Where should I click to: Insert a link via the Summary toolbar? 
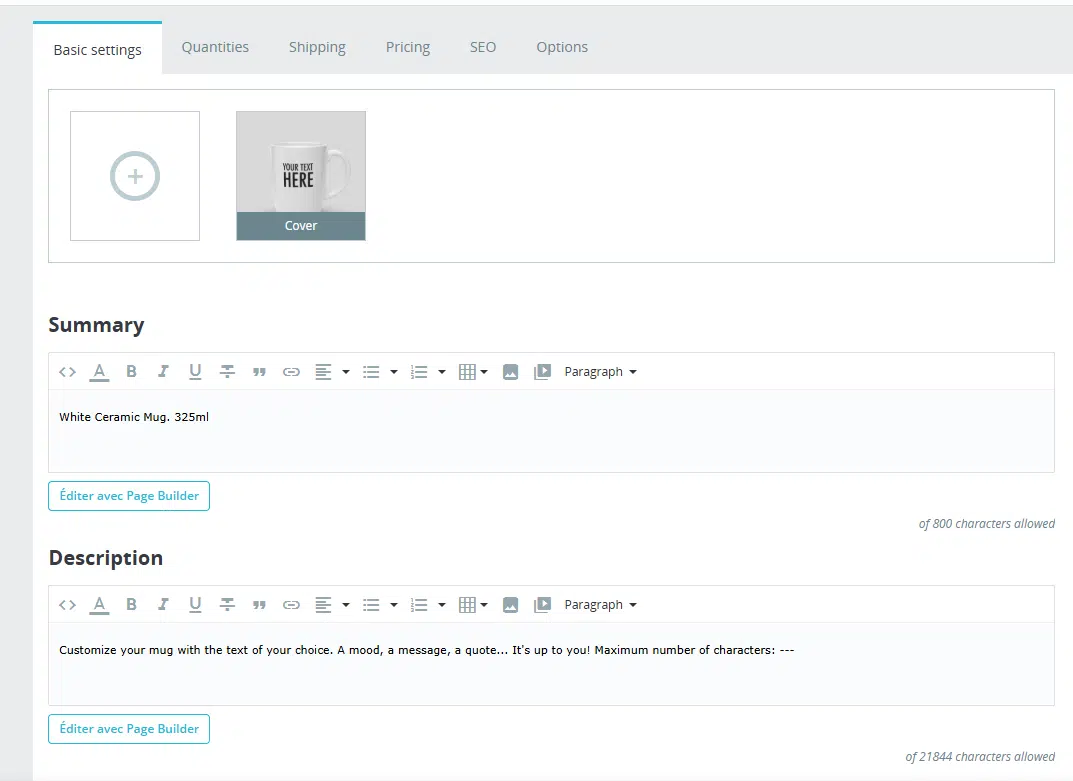(x=291, y=371)
